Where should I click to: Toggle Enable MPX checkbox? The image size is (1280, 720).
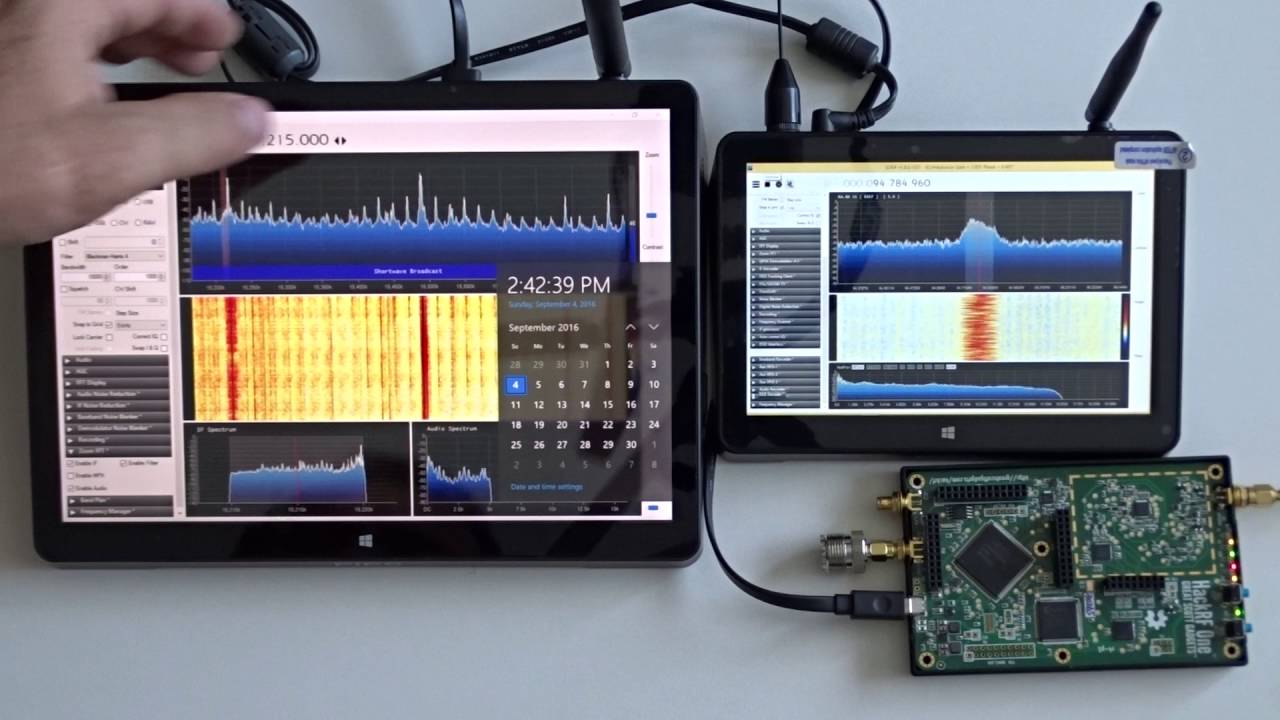point(70,476)
